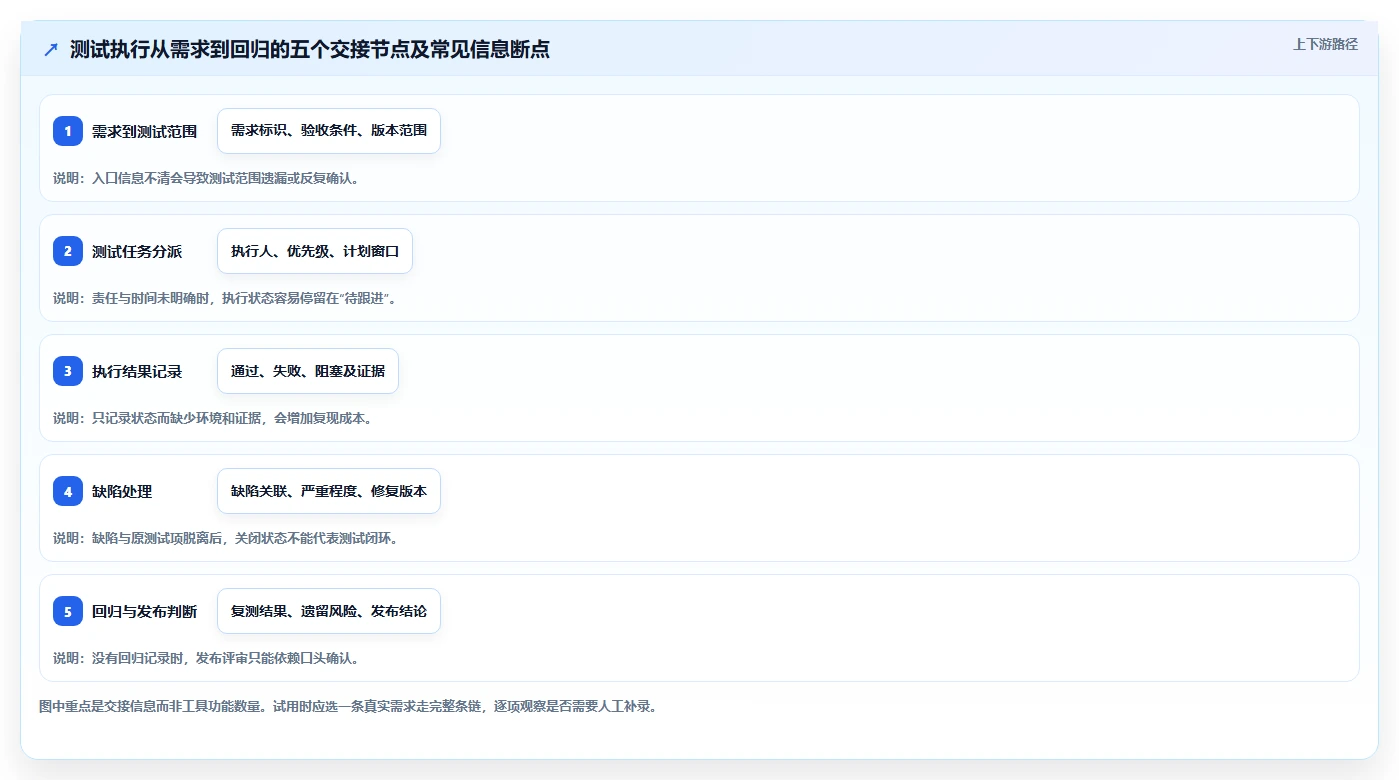Click the note 没有回归记录时 发布评审
The width and height of the screenshot is (1399, 780).
tap(206, 658)
